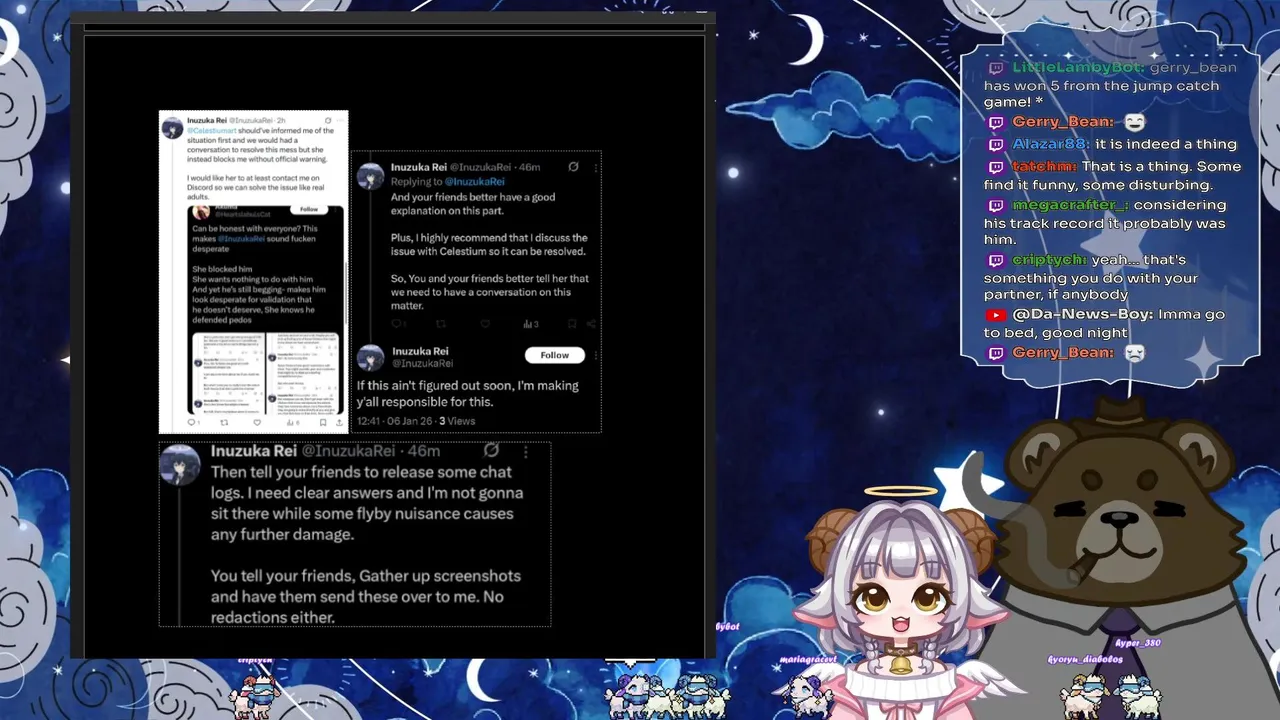The width and height of the screenshot is (1280, 720).
Task: Click the Follow button beside Inuzuka Rei's tweet
Action: [554, 355]
